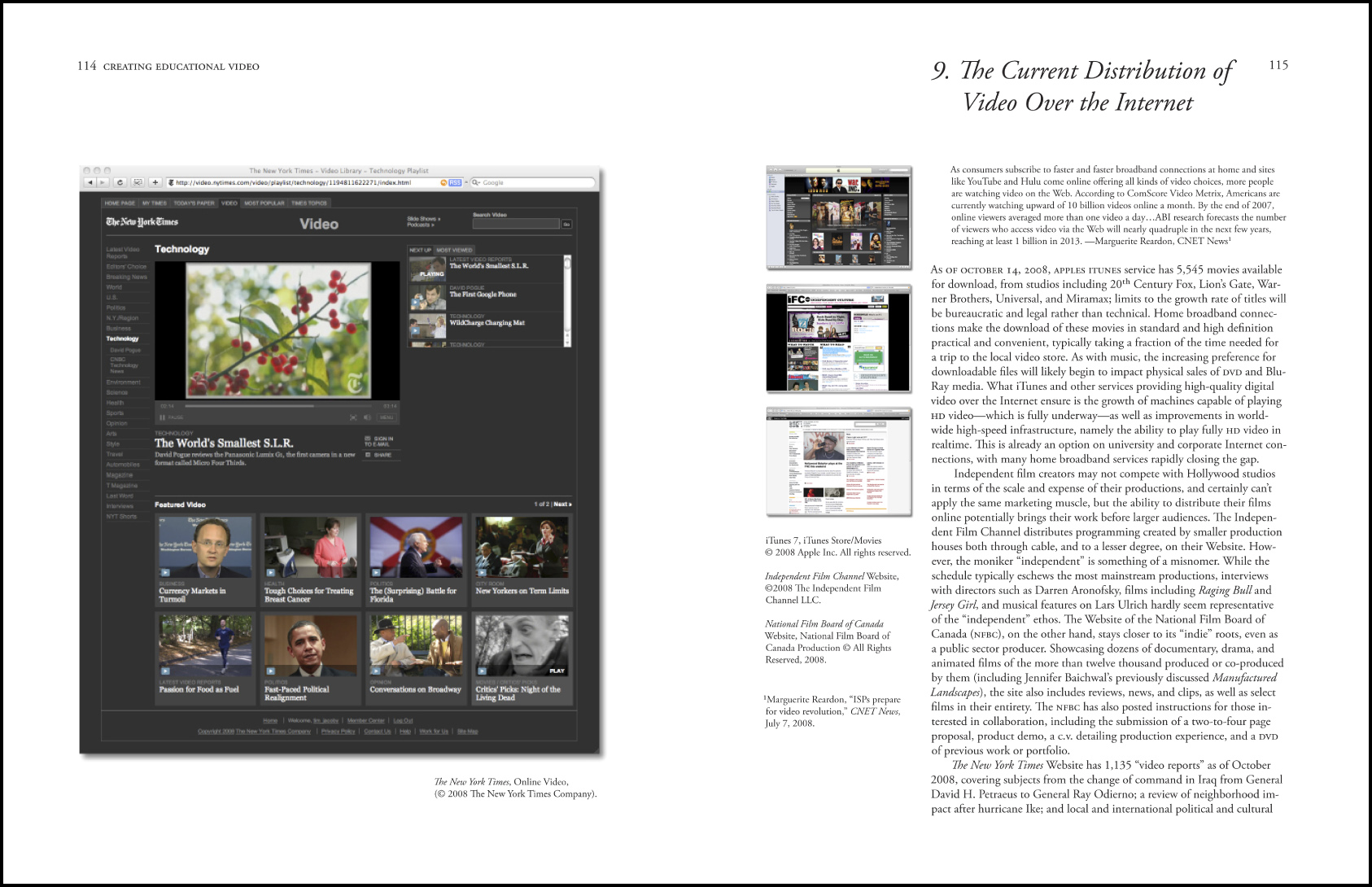Click the Search Video input field
1372x887 pixels.
515,224
